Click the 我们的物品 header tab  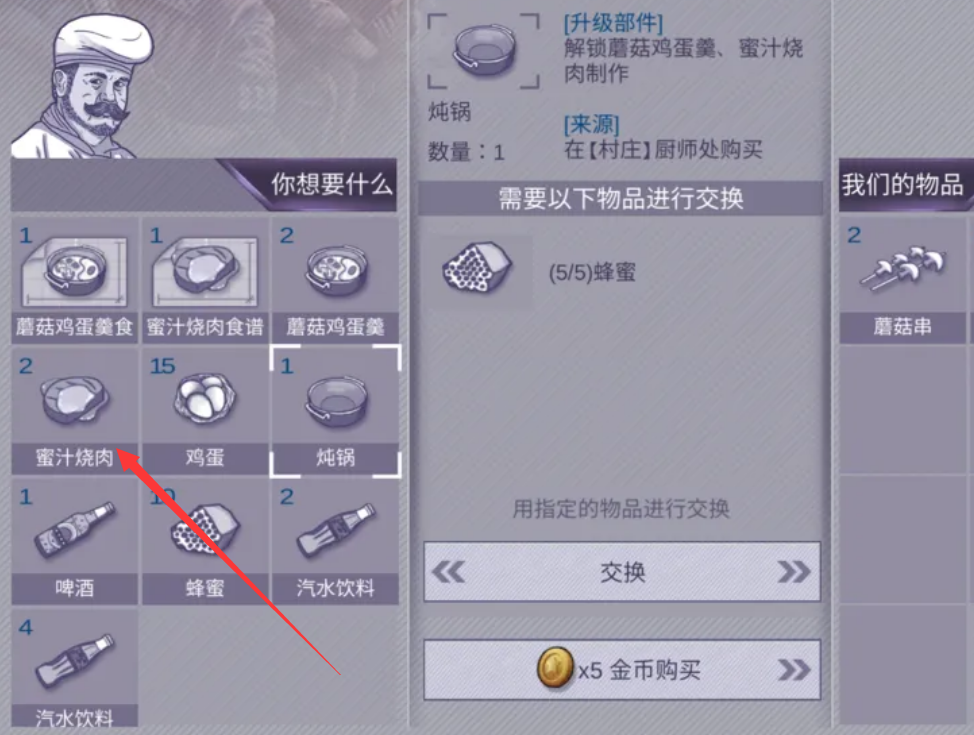pos(903,185)
